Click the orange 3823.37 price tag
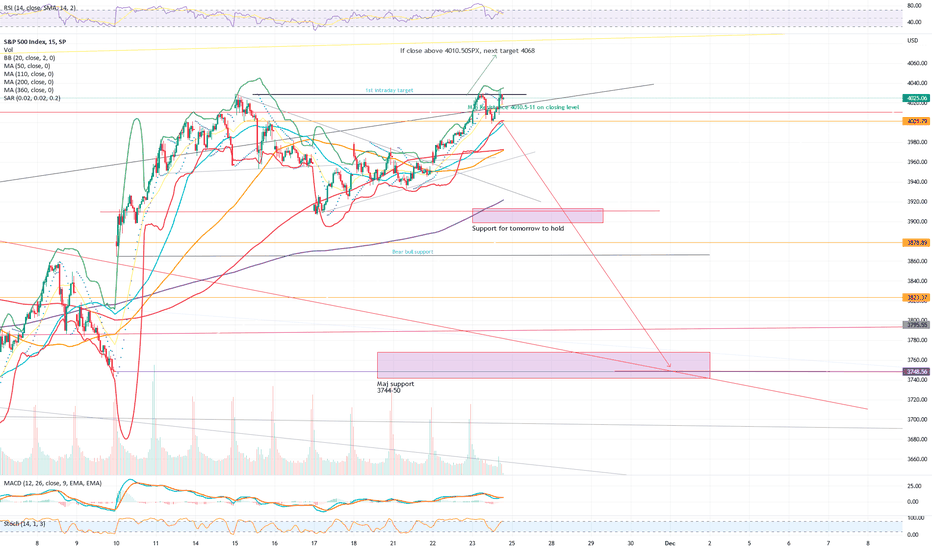 pos(915,297)
